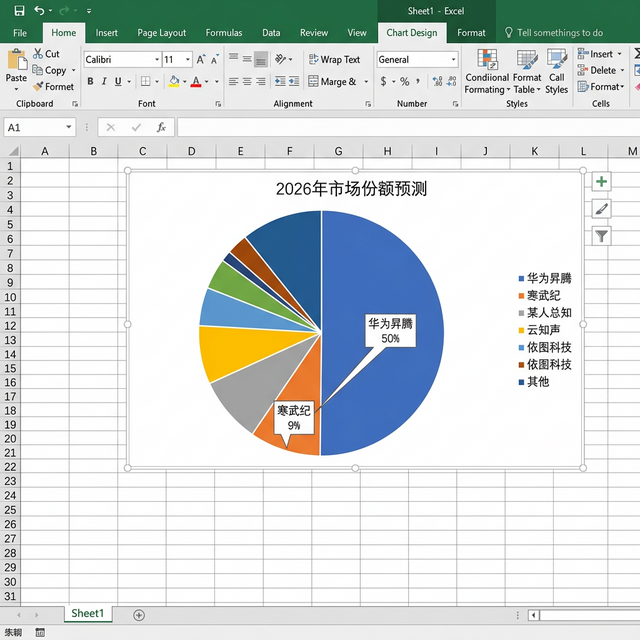Screen dimensions: 640x640
Task: Click the Comma Style icon
Action: click(x=418, y=81)
